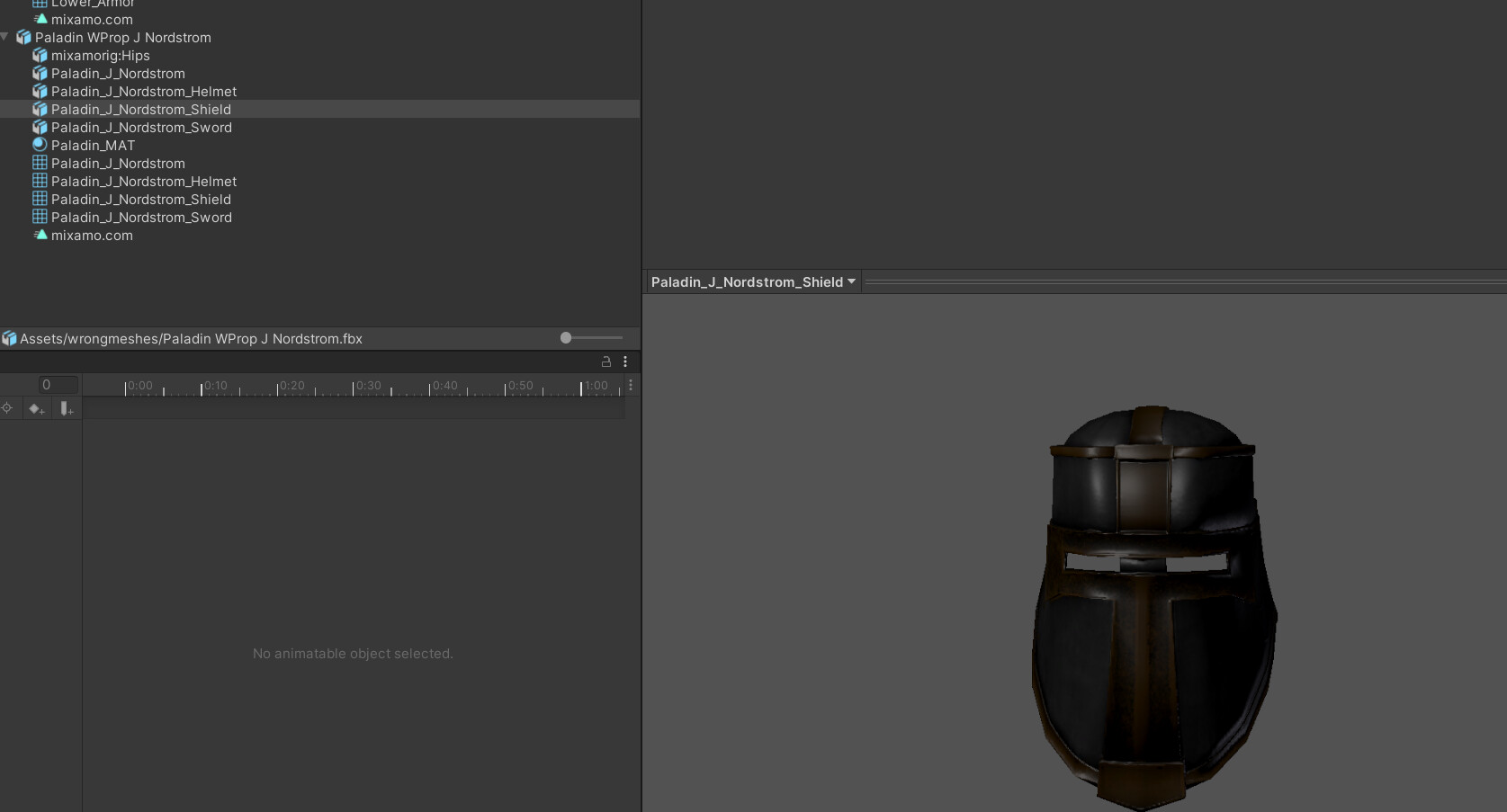Click the Add Event icon in animation panel

click(x=66, y=407)
